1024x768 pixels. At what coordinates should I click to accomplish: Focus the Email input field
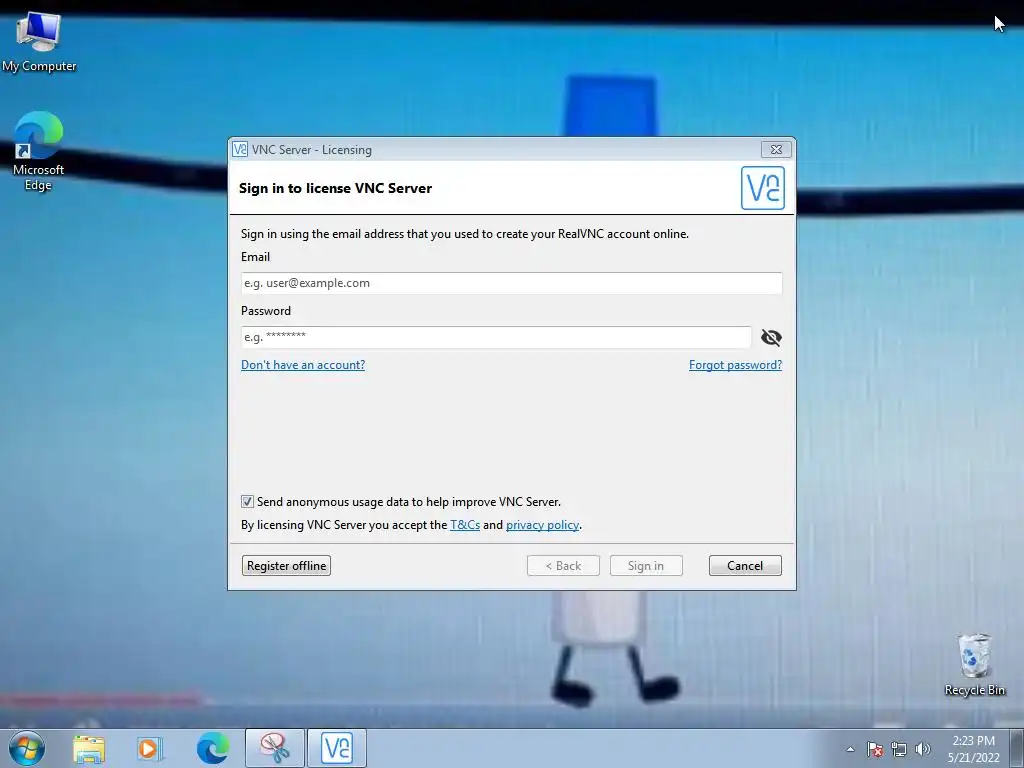pyautogui.click(x=511, y=283)
